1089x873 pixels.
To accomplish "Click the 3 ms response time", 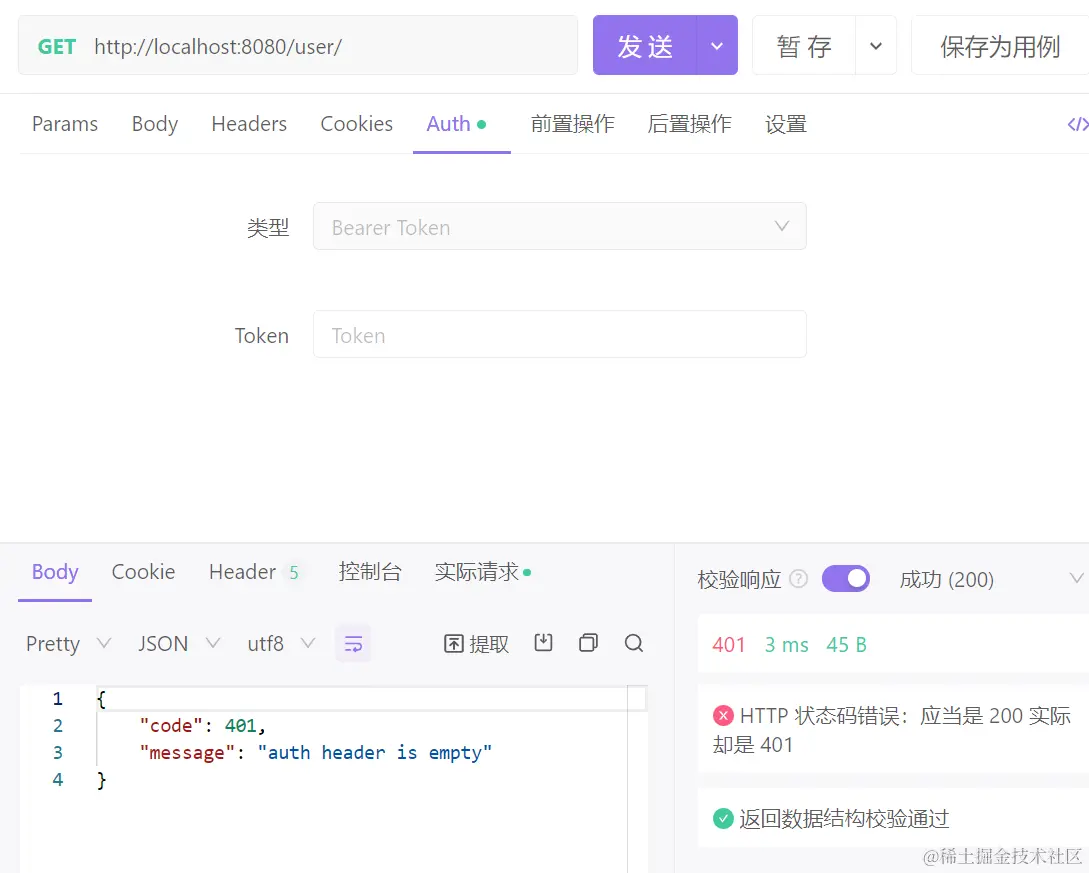I will 786,645.
